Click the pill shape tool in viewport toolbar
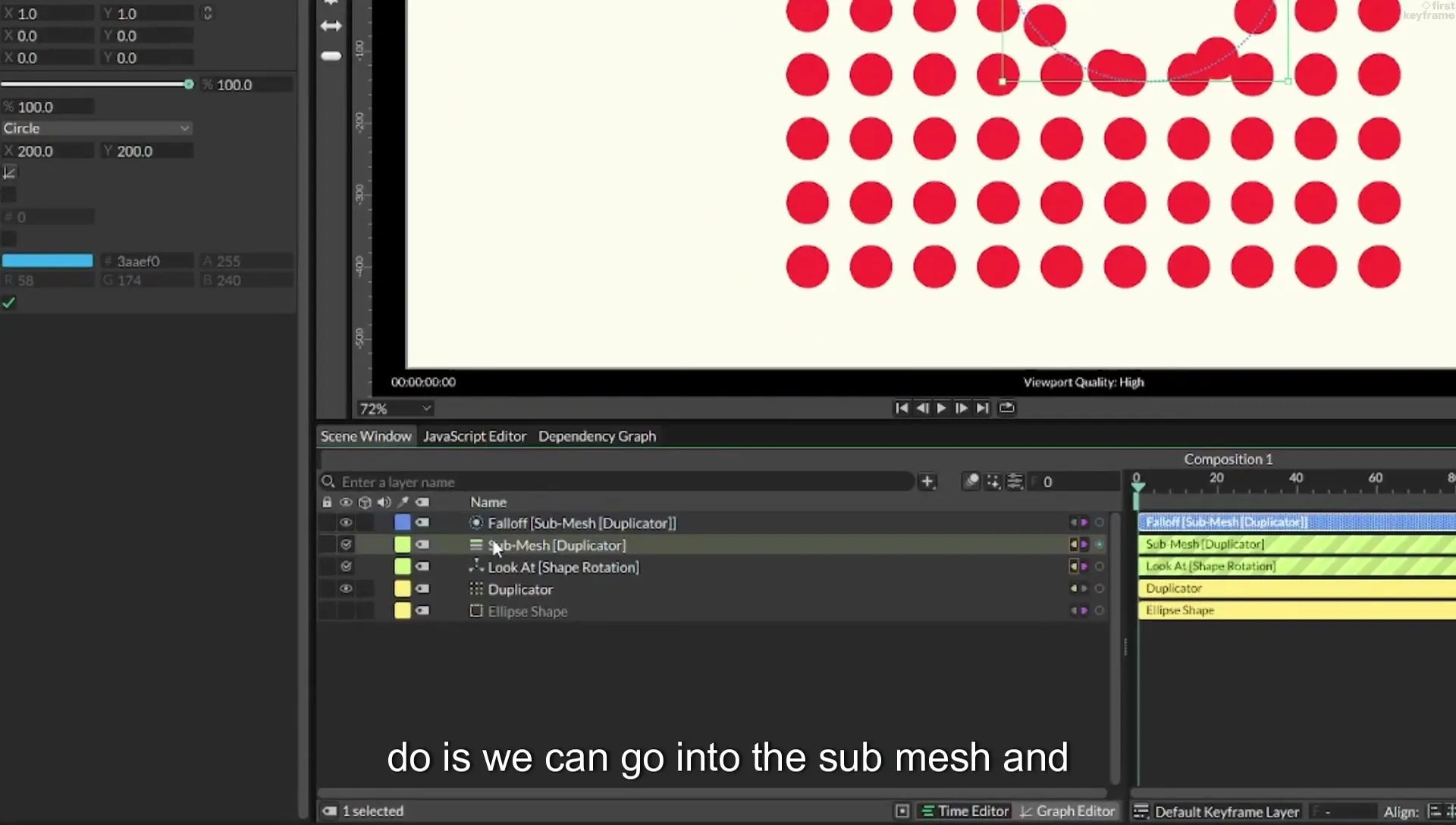1456x825 pixels. click(331, 56)
